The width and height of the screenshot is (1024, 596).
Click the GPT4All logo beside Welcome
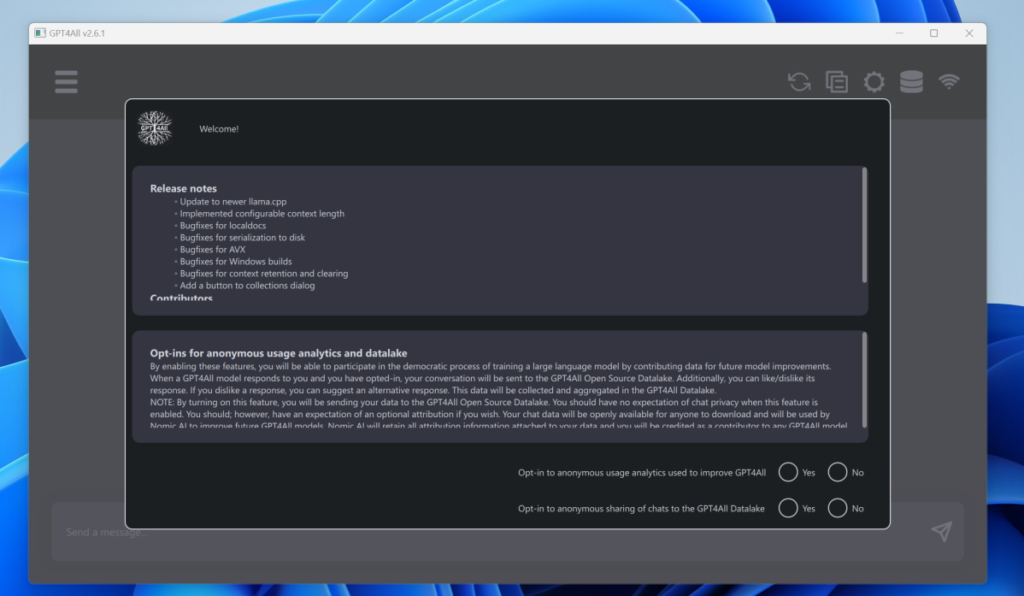click(x=155, y=128)
